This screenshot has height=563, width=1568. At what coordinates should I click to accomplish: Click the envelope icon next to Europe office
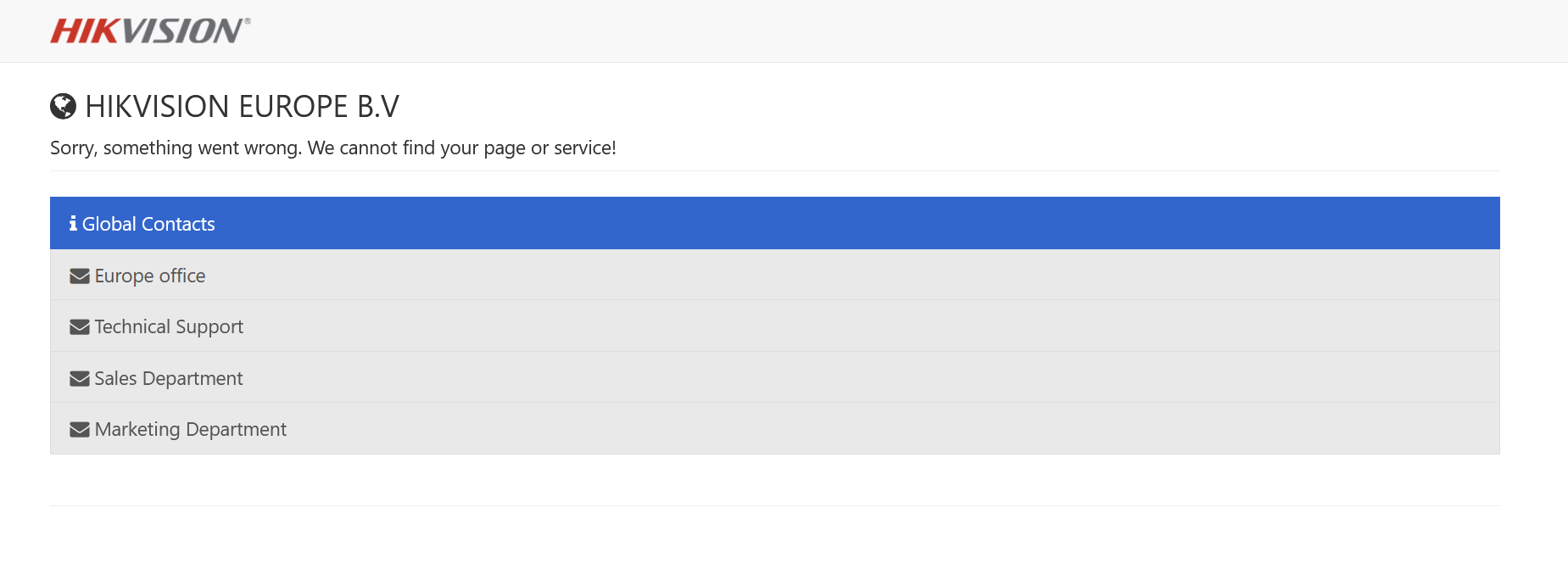(x=80, y=276)
